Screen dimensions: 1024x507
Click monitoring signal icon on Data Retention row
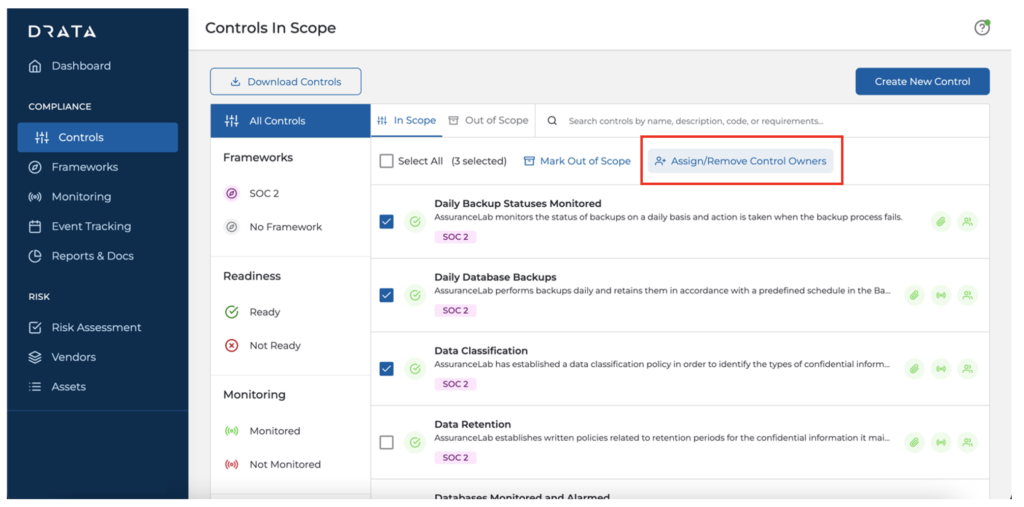[940, 442]
